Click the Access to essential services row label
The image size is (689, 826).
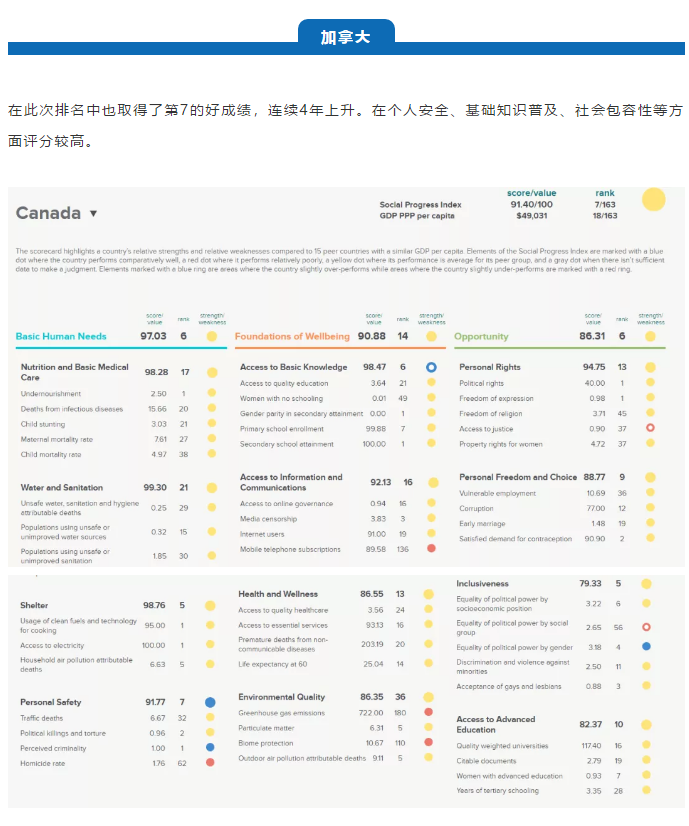[x=282, y=625]
